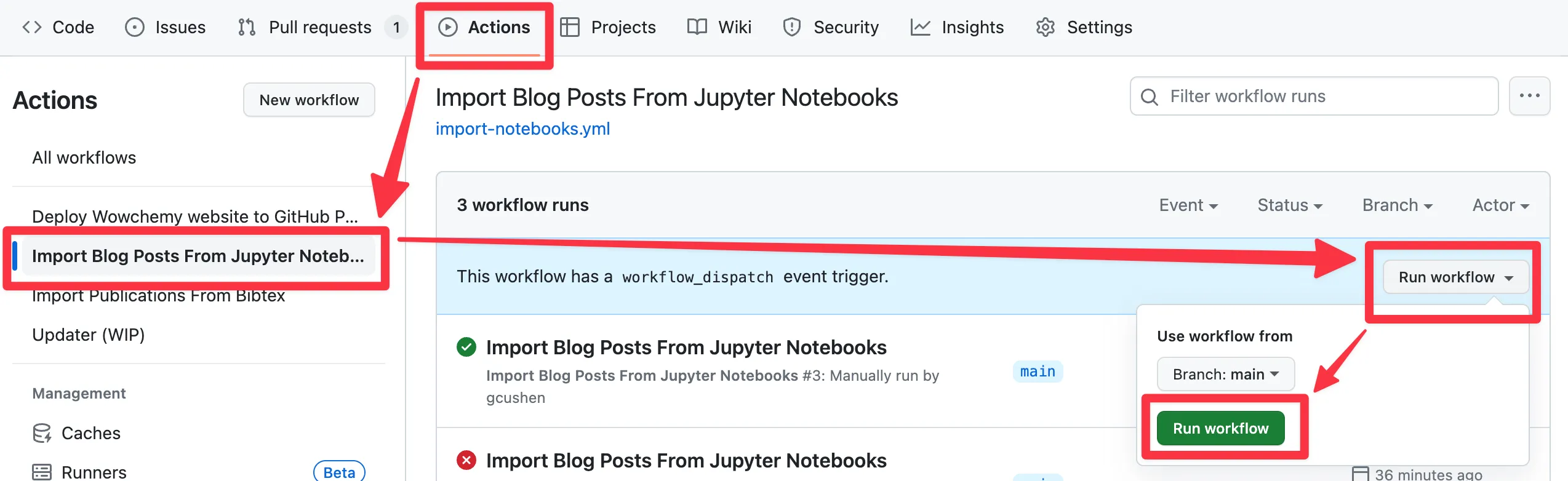
Task: Open the Caches management page
Action: (90, 433)
